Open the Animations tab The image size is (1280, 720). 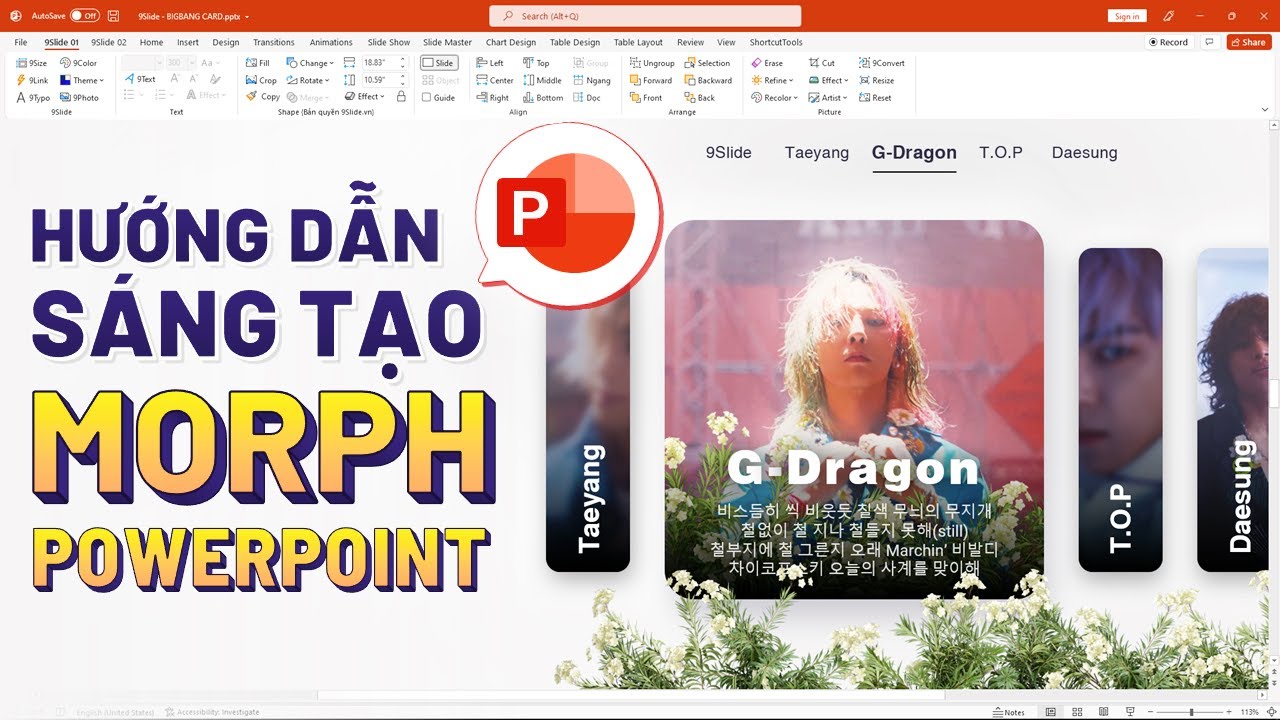pyautogui.click(x=331, y=42)
